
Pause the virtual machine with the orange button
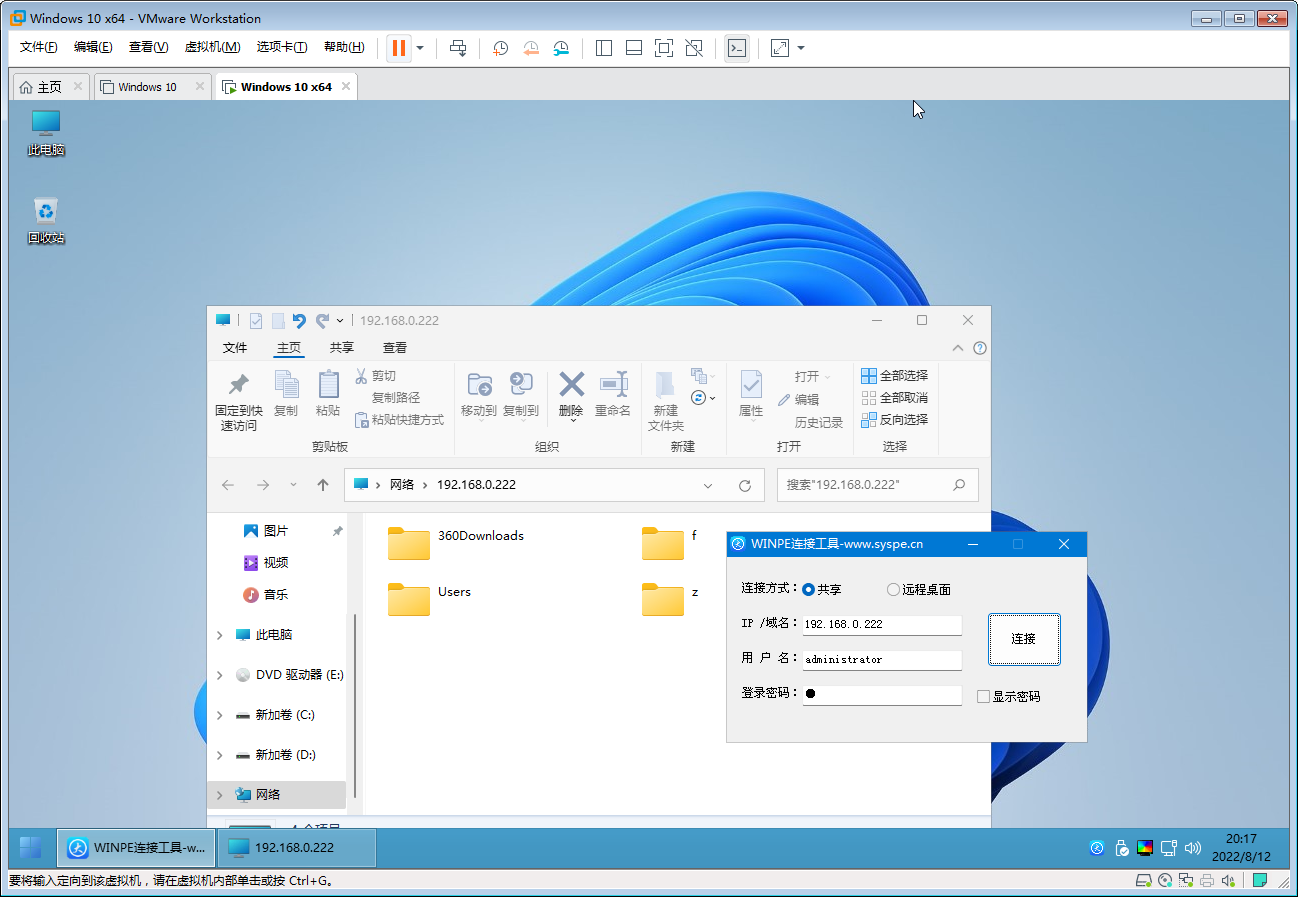[x=399, y=48]
